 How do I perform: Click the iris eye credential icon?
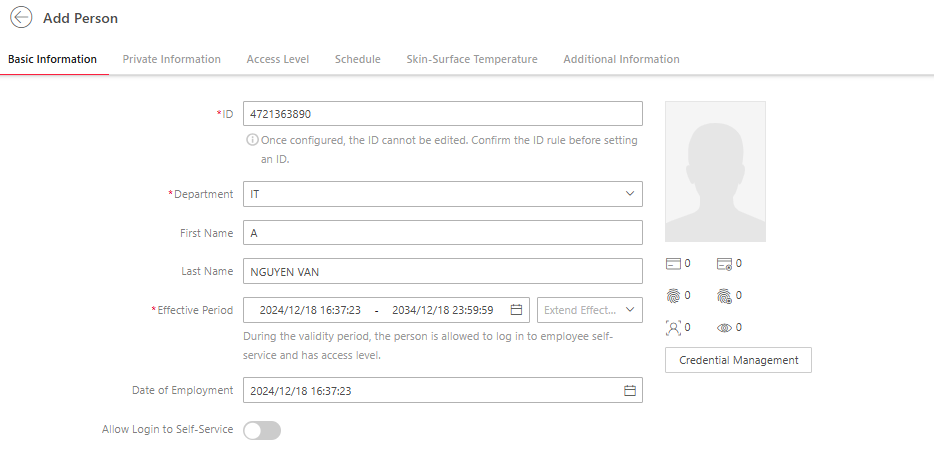click(724, 328)
